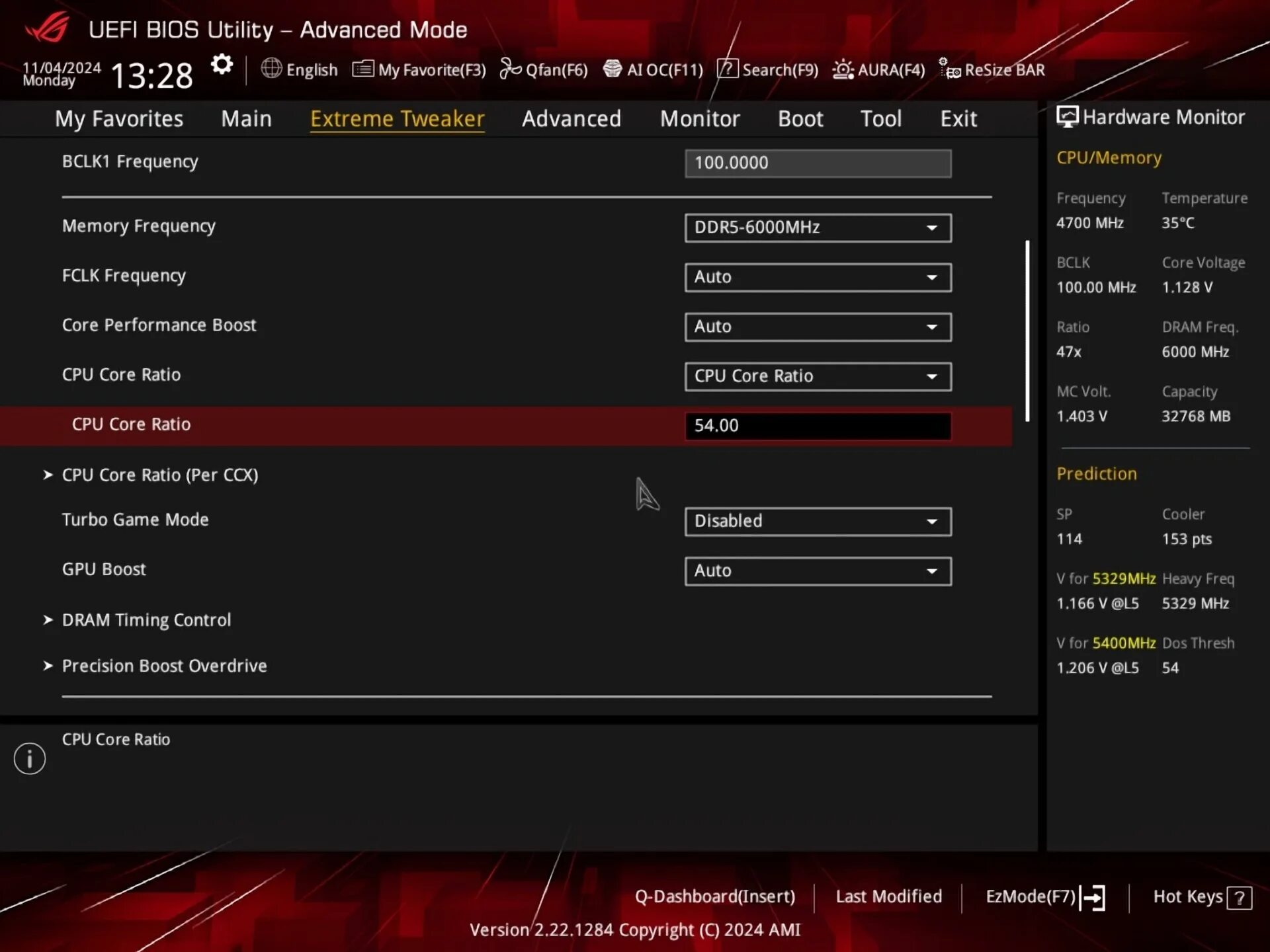
Task: Open Memory Frequency DDR5-6000MHz dropdown
Action: click(x=818, y=227)
